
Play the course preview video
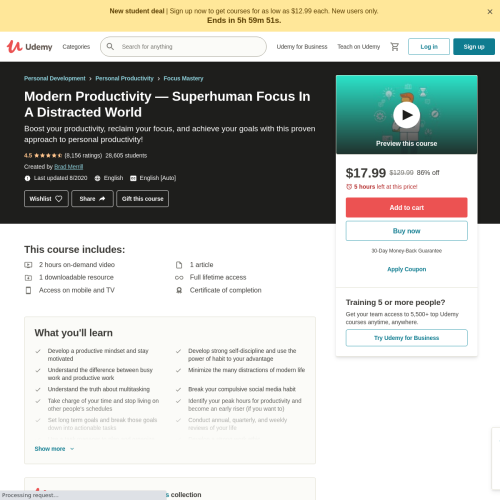(406, 115)
